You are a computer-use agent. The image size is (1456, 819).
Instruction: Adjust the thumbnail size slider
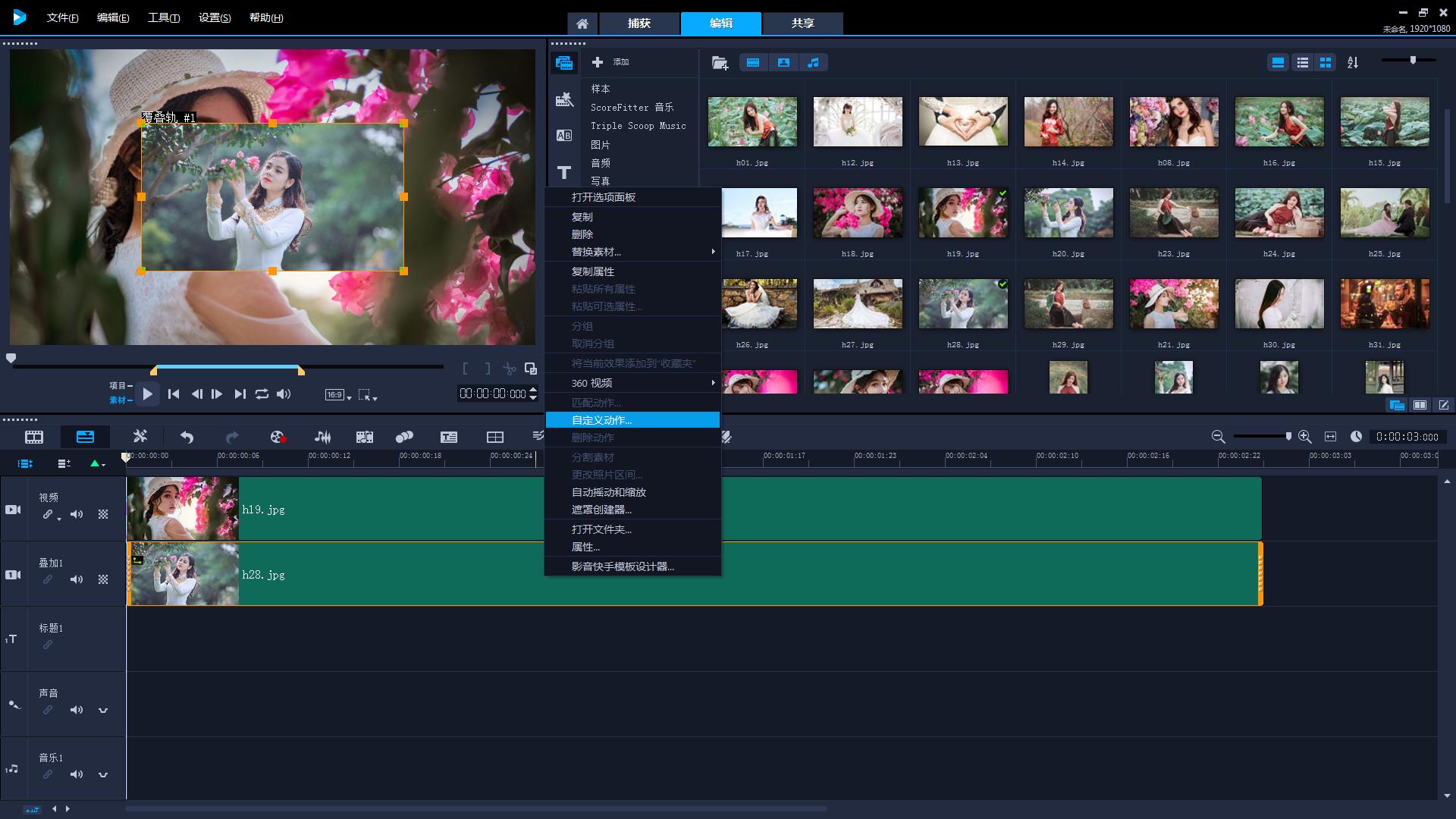[1412, 61]
